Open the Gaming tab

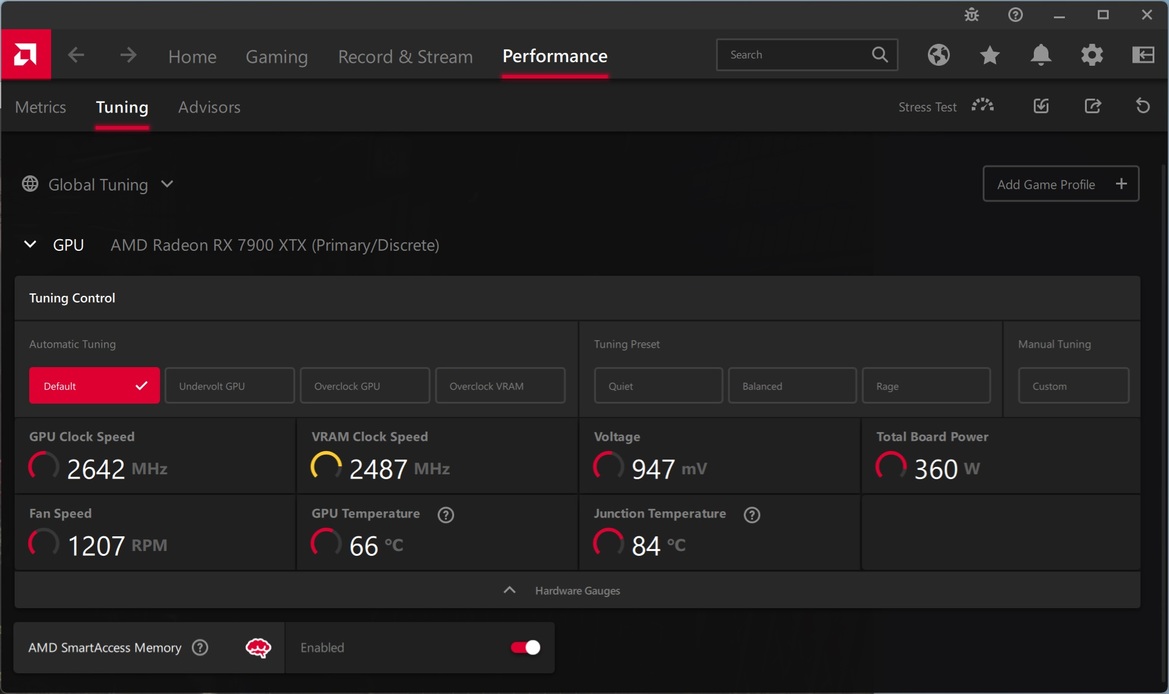click(277, 57)
